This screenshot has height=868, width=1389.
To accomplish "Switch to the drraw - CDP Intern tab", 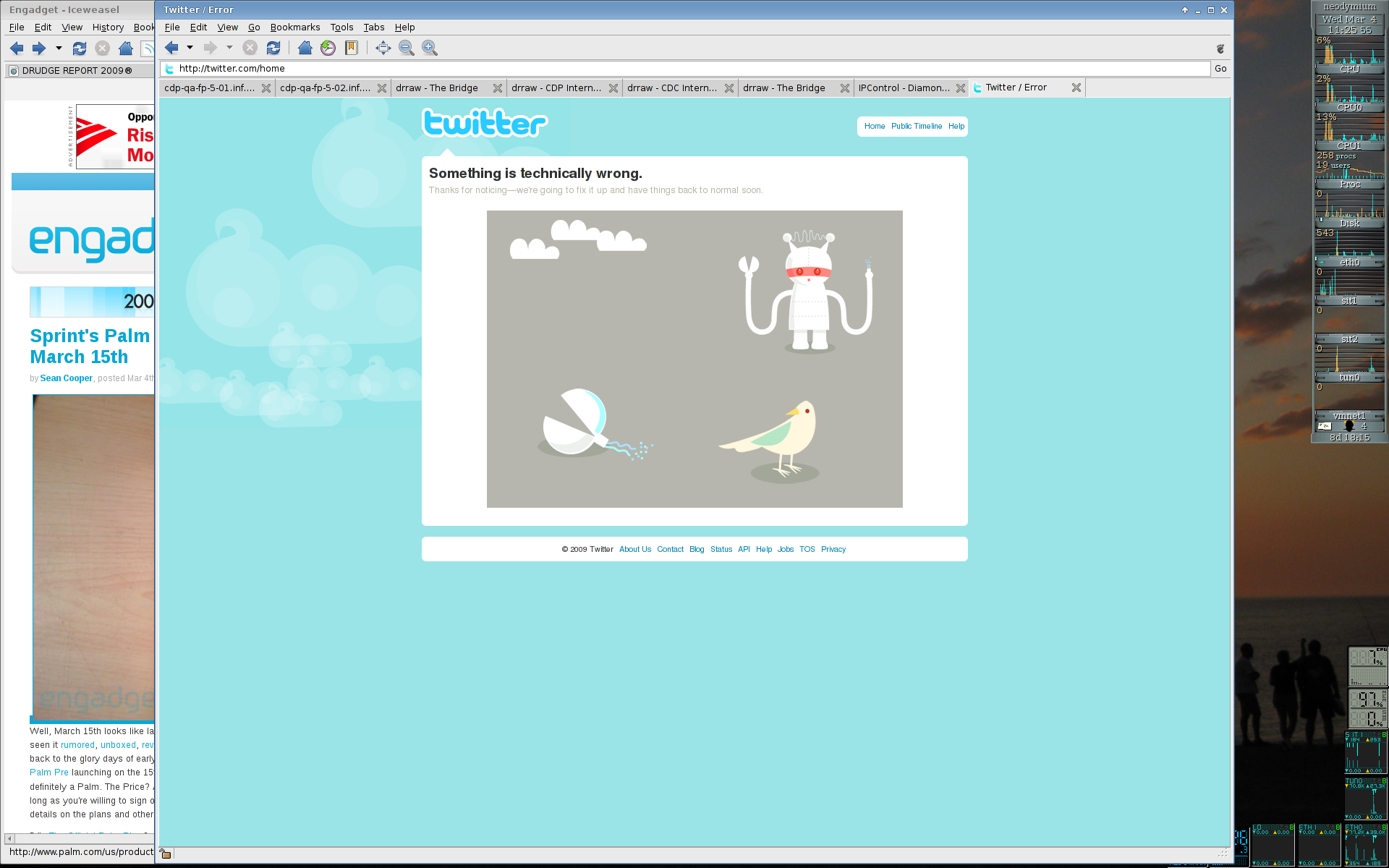I will [557, 88].
